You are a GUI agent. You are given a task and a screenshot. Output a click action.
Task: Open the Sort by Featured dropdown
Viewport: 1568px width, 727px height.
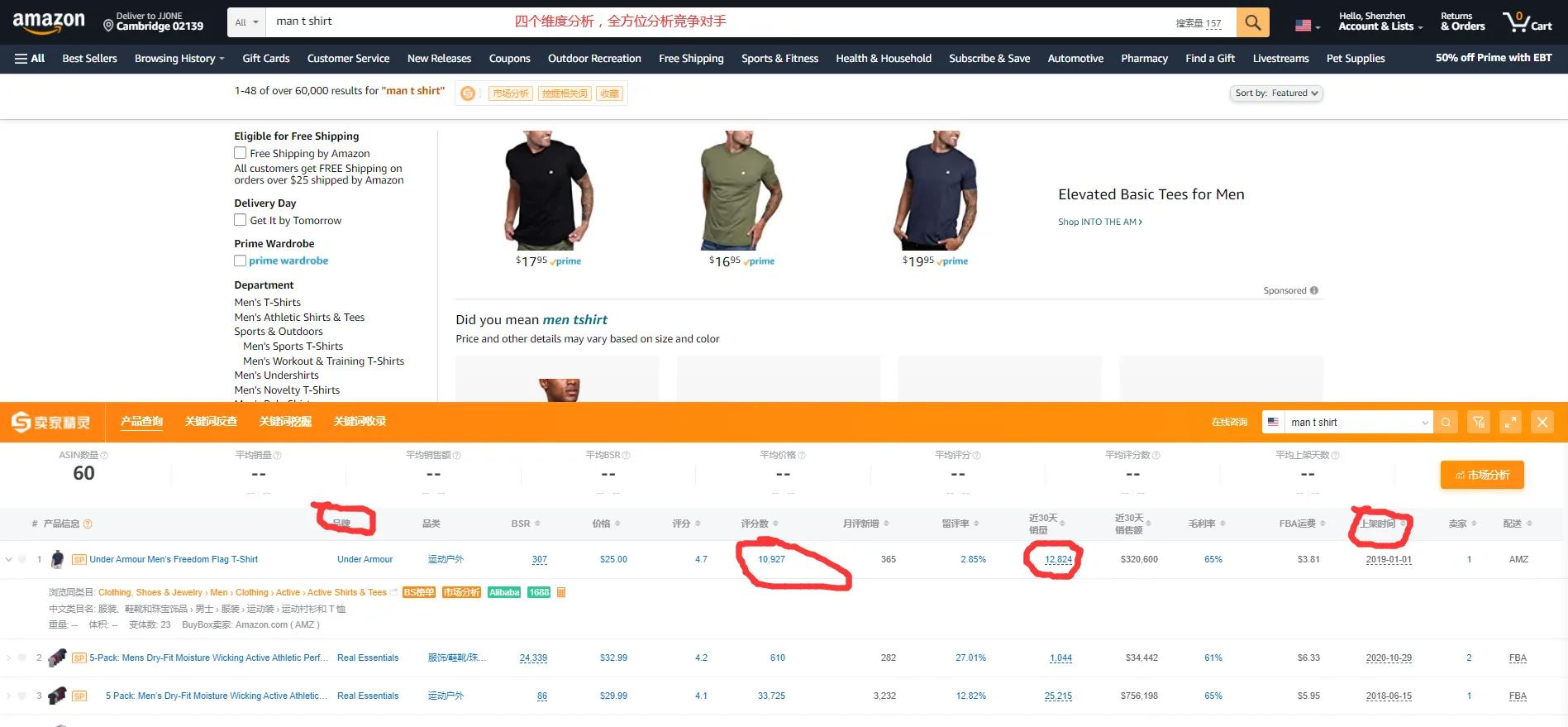(1276, 93)
